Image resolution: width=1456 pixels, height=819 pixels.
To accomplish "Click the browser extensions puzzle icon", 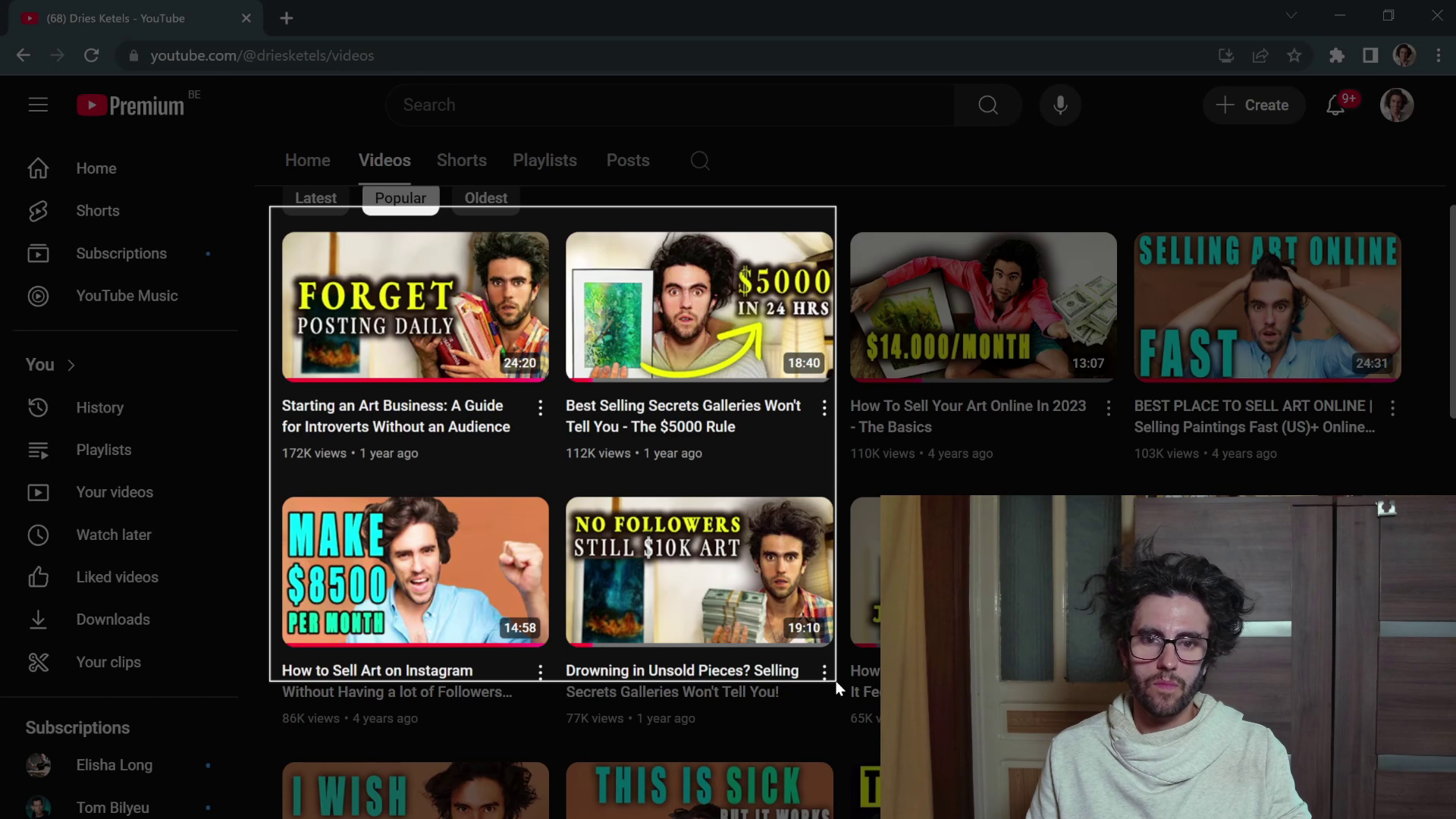I will (1336, 55).
